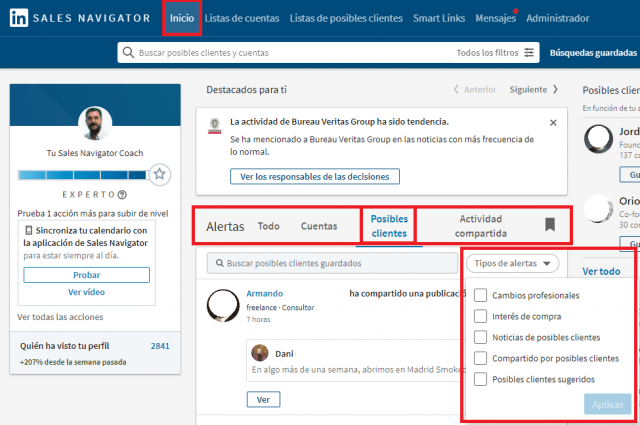Screen dimensions: 640x425
Task: Click Quién ha visto tu perfil
Action: pos(64,346)
